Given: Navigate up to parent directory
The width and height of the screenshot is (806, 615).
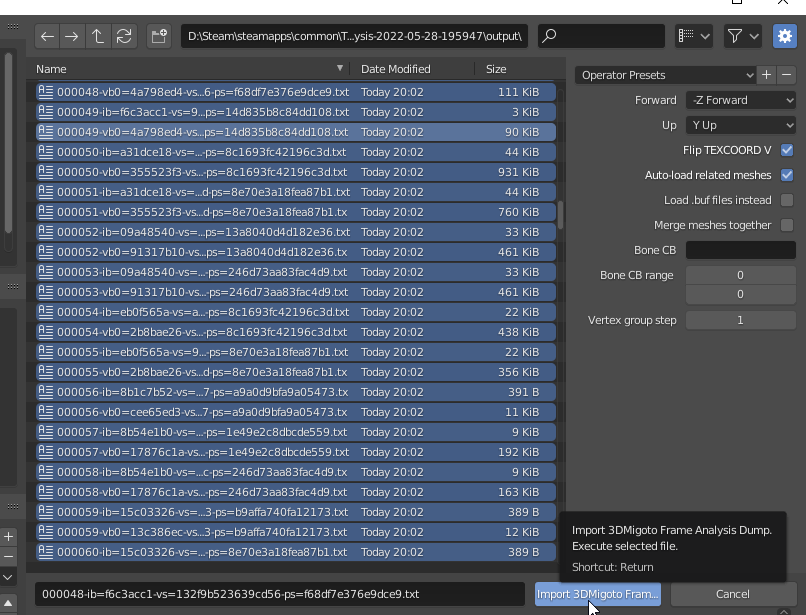Looking at the screenshot, I should click(98, 36).
